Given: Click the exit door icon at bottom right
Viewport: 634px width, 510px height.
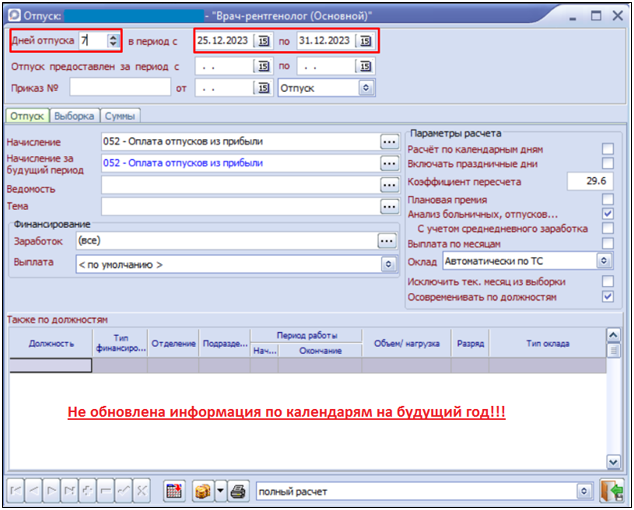Looking at the screenshot, I should tap(612, 491).
